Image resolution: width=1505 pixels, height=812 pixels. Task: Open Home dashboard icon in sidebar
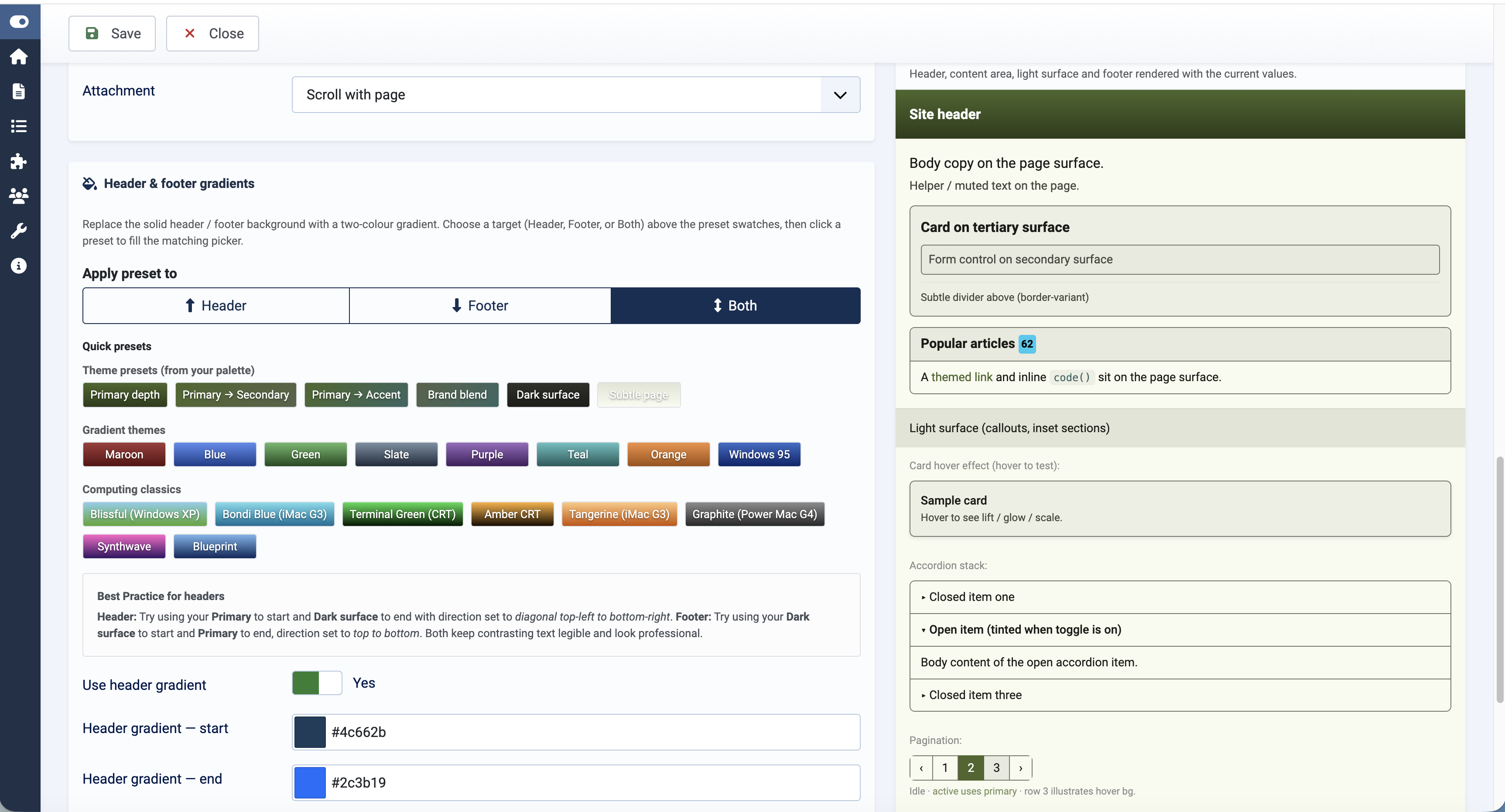pos(19,57)
